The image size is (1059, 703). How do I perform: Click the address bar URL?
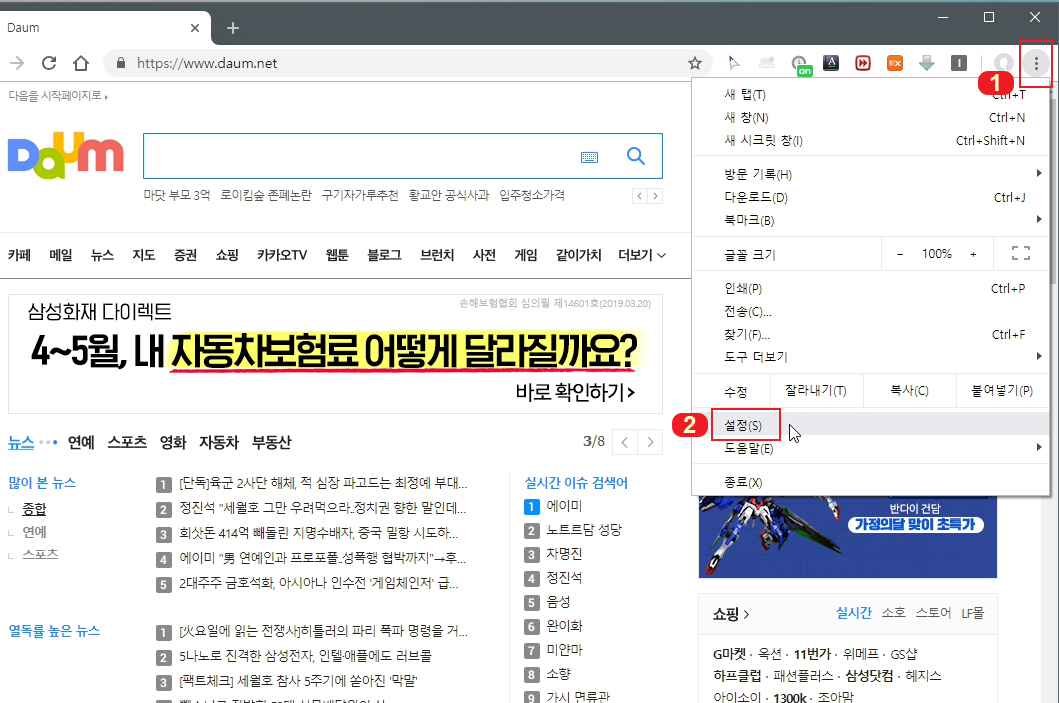(207, 63)
